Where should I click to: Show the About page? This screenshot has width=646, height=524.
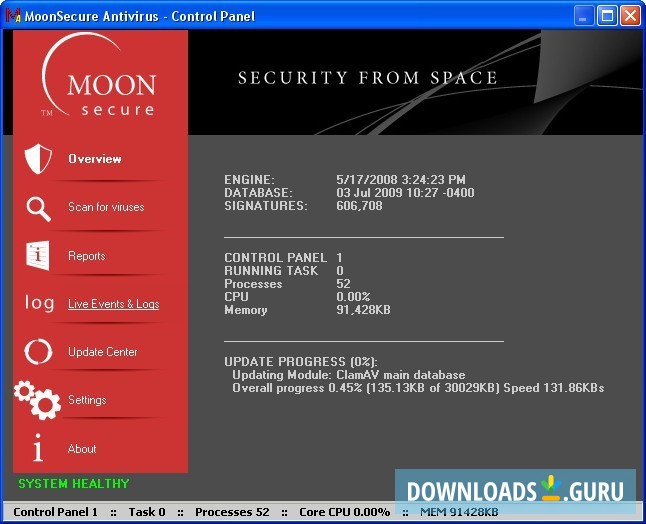pos(82,449)
